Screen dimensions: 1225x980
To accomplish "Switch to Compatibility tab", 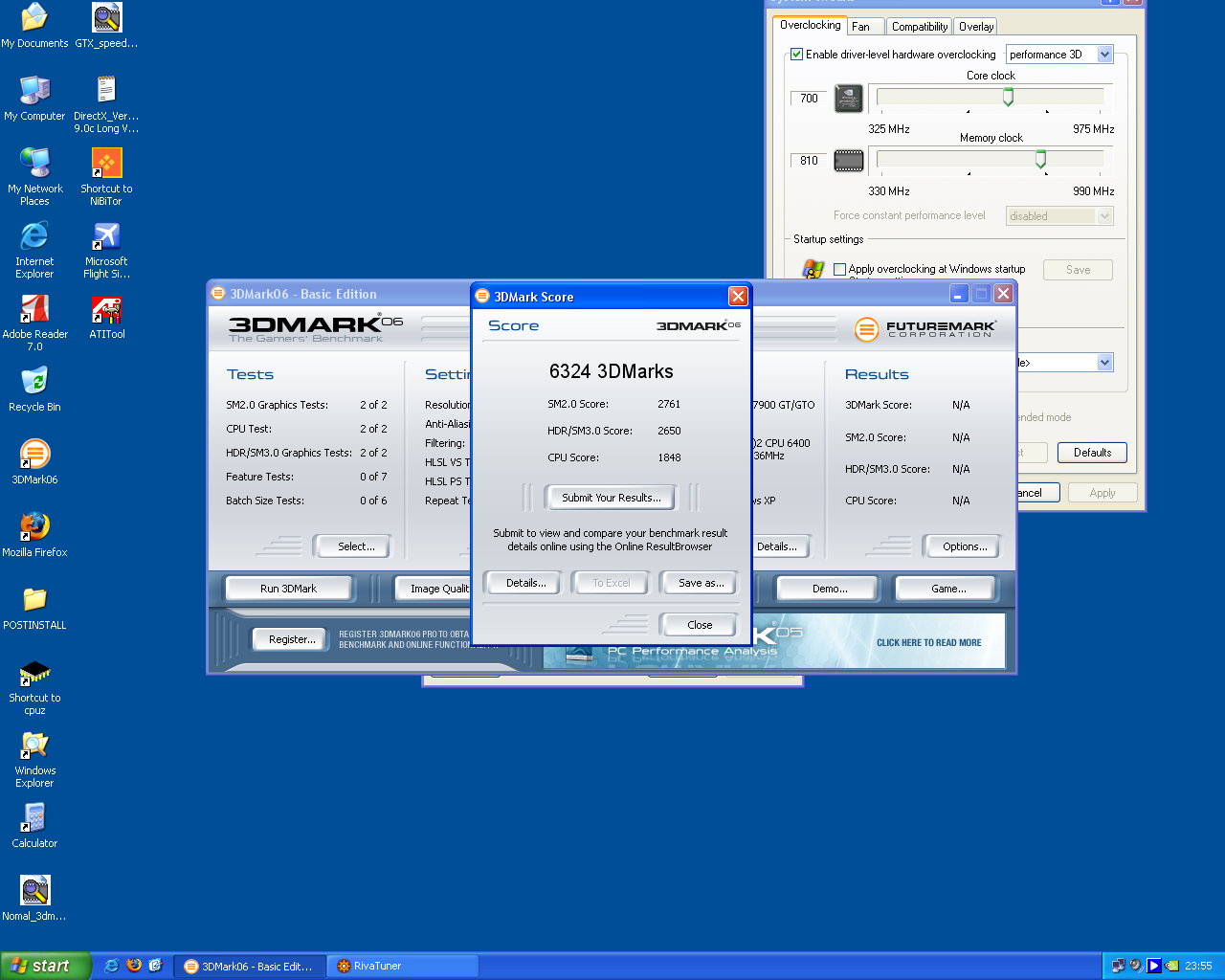I will 920,27.
